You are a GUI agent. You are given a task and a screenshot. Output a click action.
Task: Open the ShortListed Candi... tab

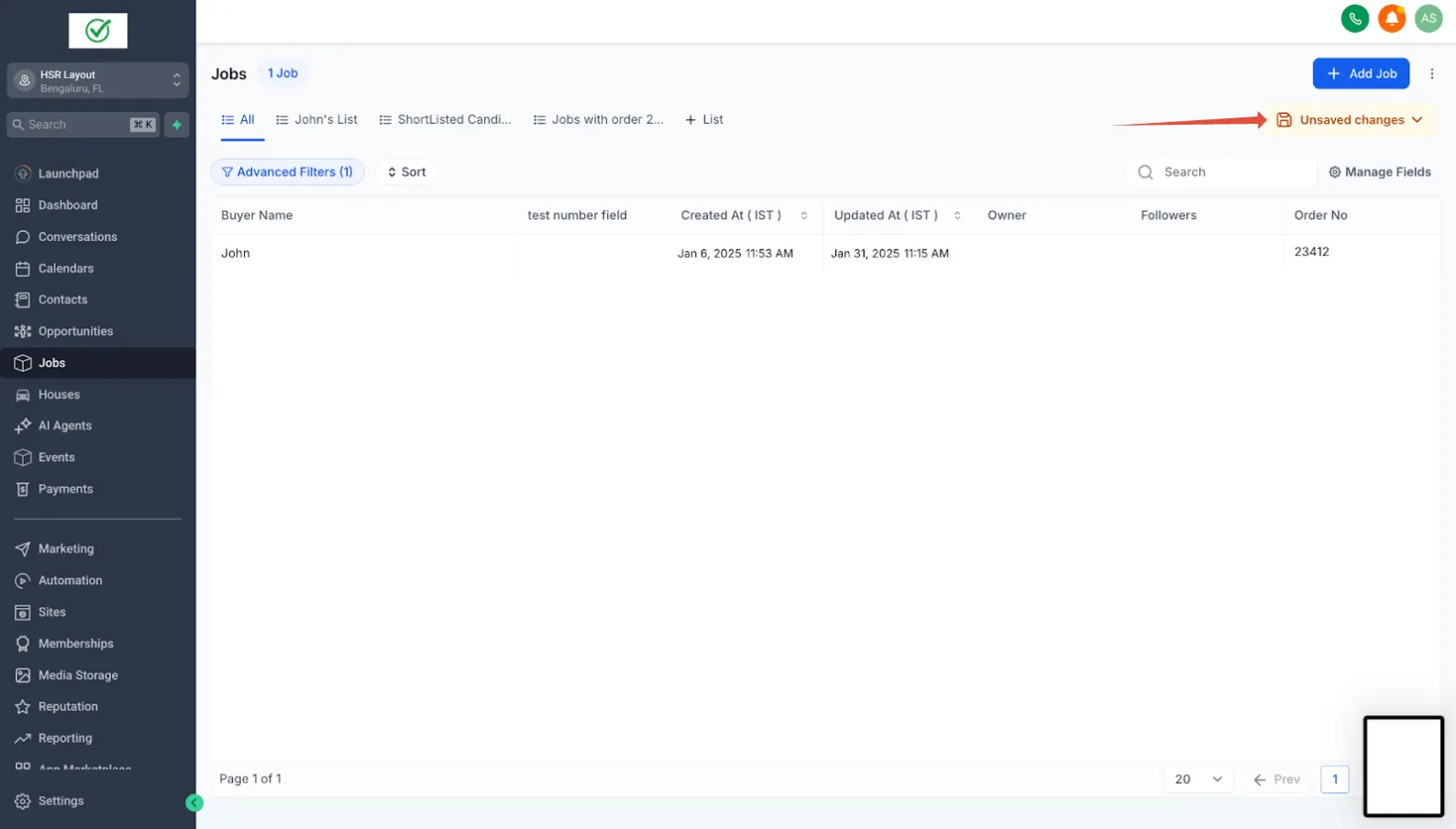(x=446, y=120)
